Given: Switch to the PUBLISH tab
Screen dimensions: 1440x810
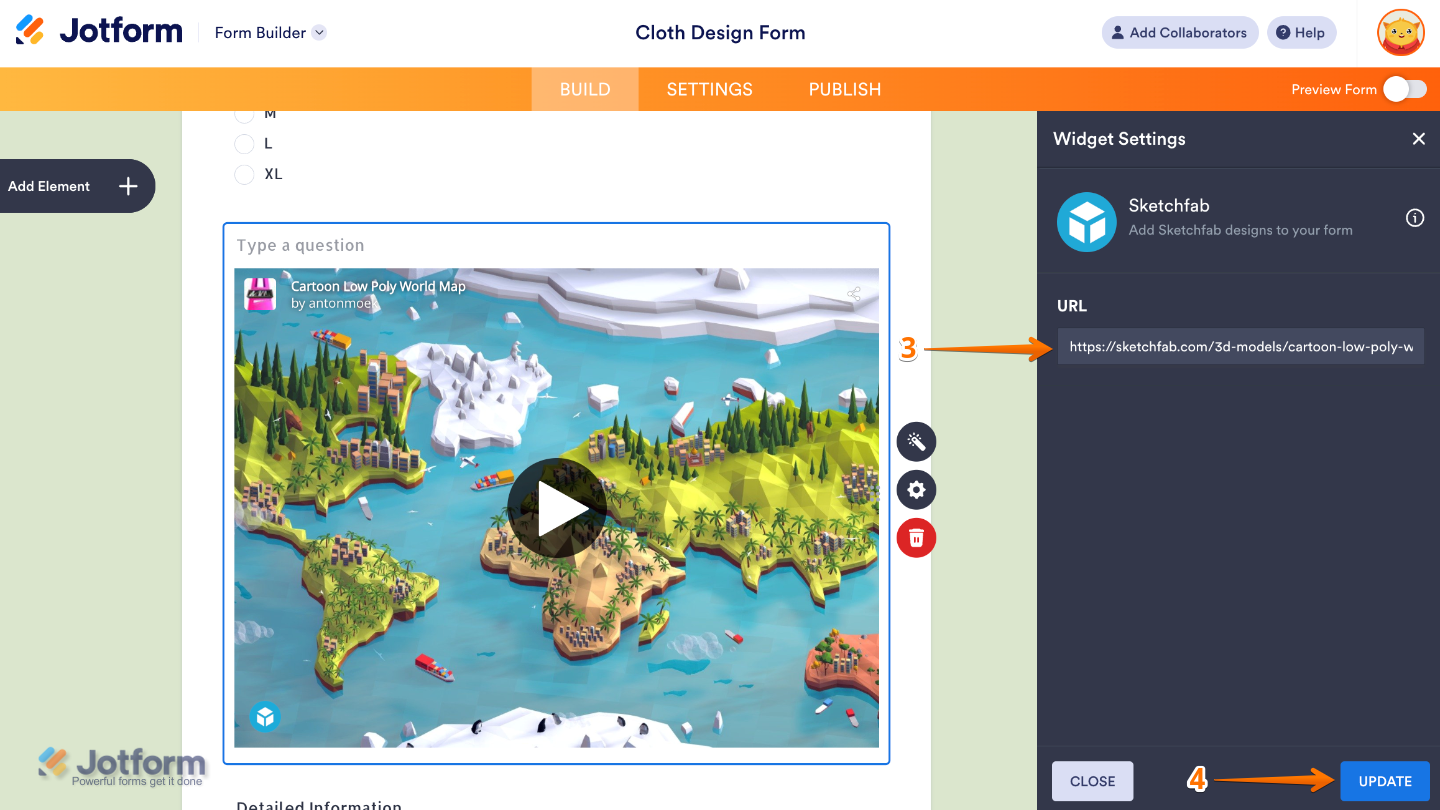Looking at the screenshot, I should coord(844,89).
